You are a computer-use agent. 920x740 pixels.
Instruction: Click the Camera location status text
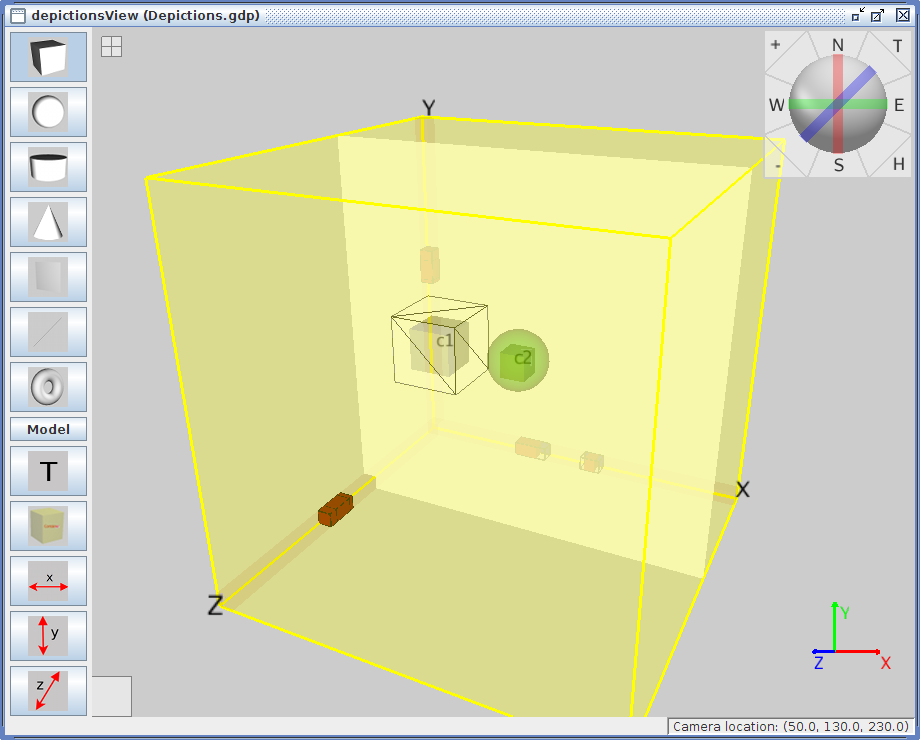(x=791, y=727)
